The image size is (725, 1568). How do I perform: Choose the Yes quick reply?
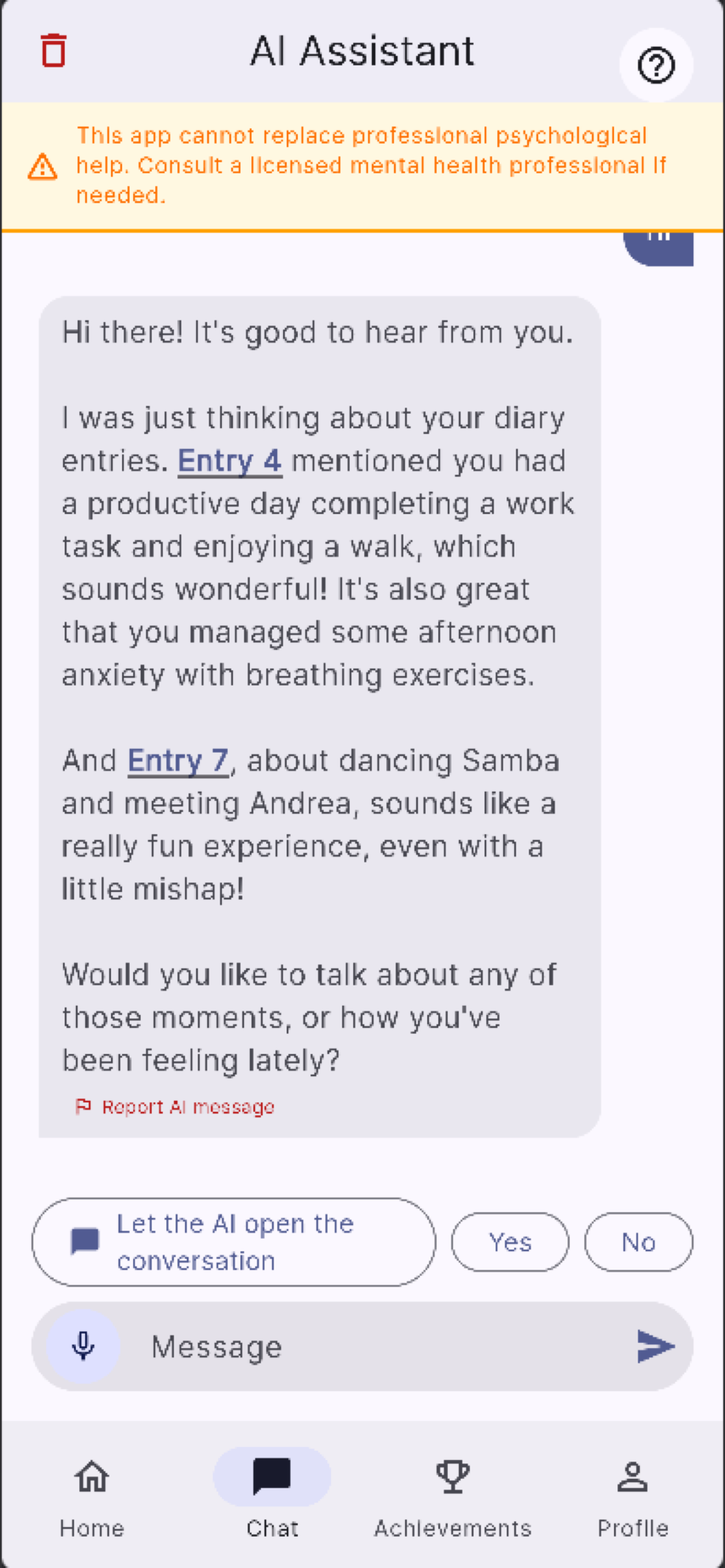(x=510, y=1242)
